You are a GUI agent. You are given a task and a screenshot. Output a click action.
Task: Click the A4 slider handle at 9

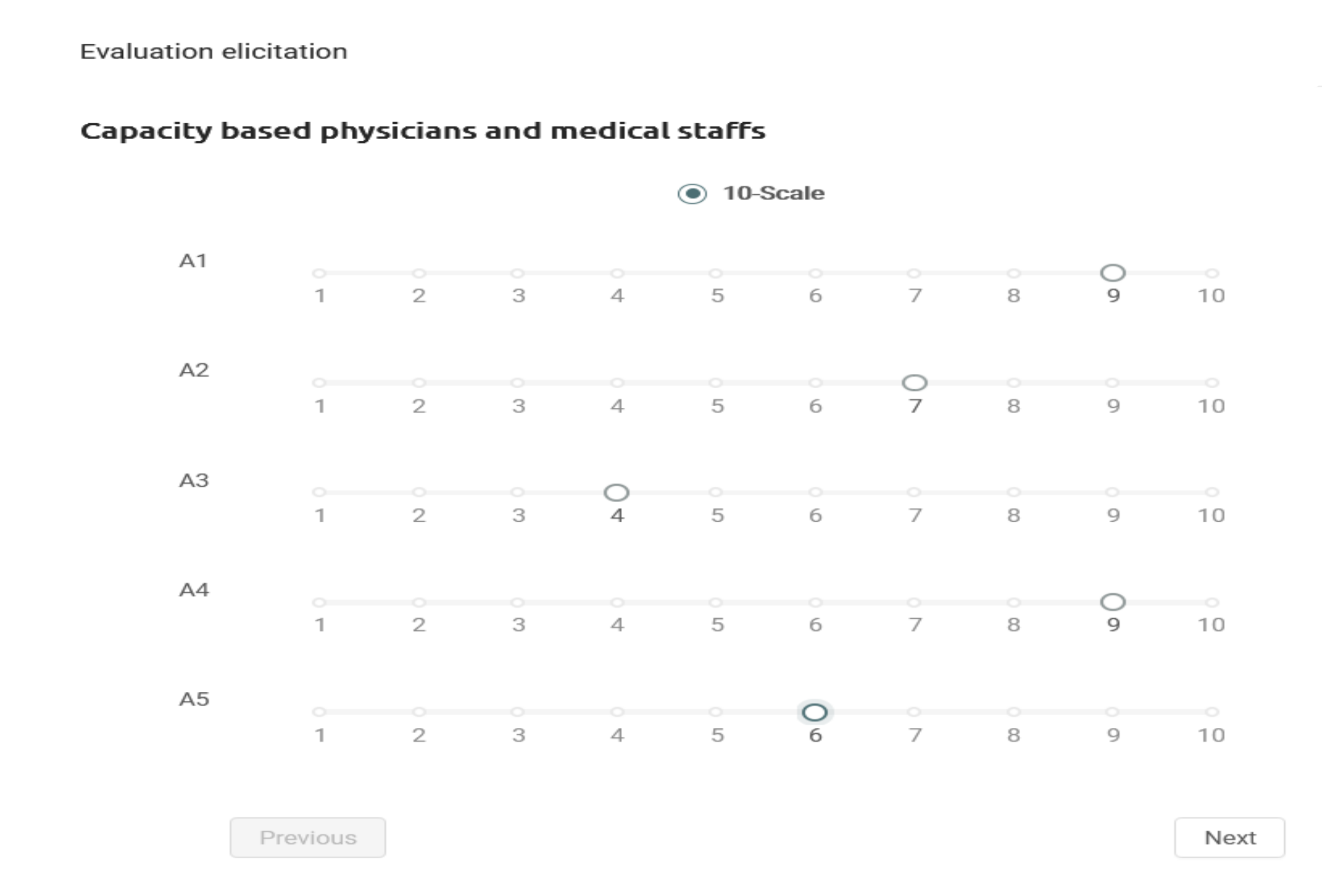tap(1113, 602)
